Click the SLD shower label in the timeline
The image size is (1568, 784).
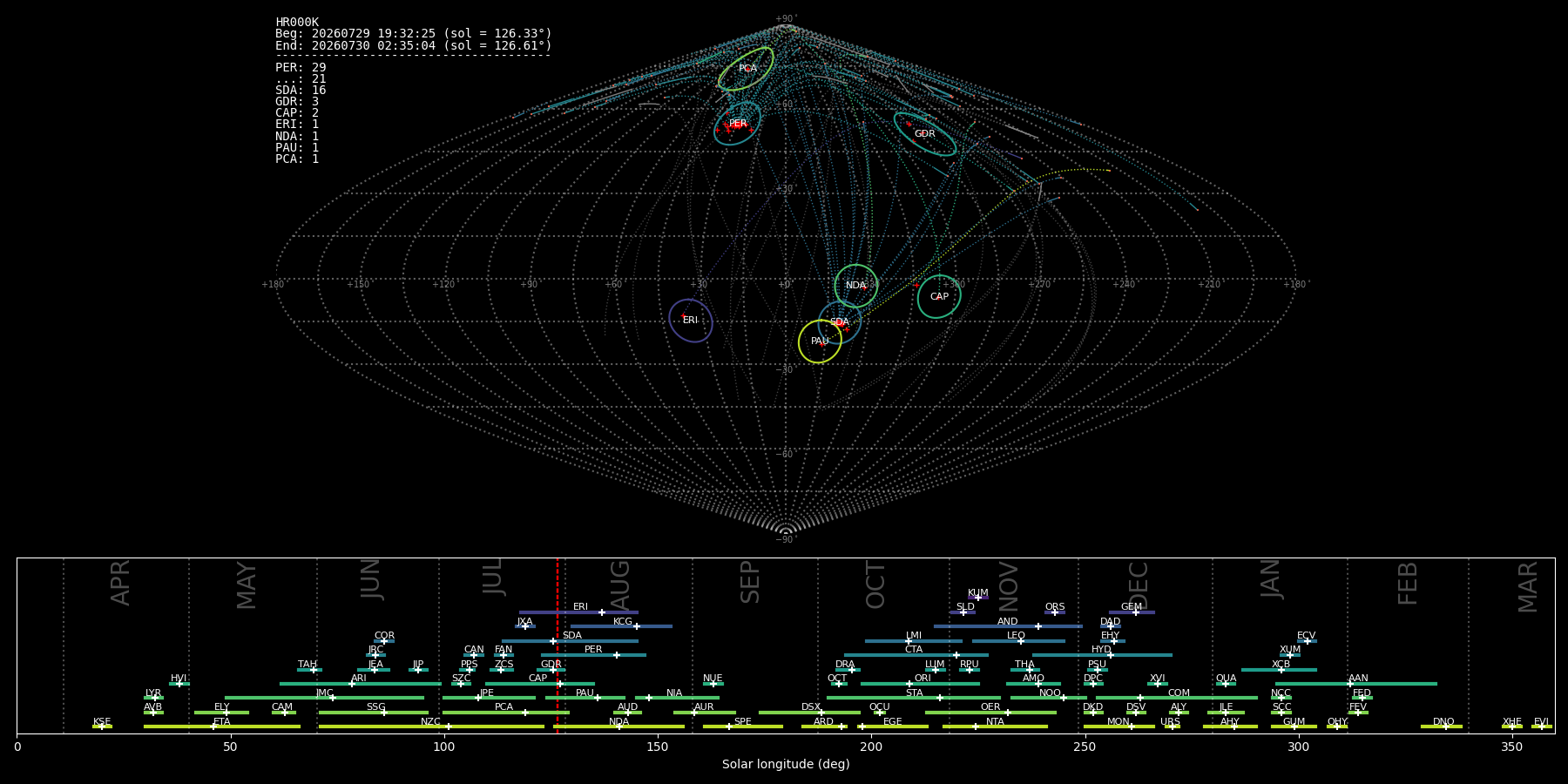(965, 607)
